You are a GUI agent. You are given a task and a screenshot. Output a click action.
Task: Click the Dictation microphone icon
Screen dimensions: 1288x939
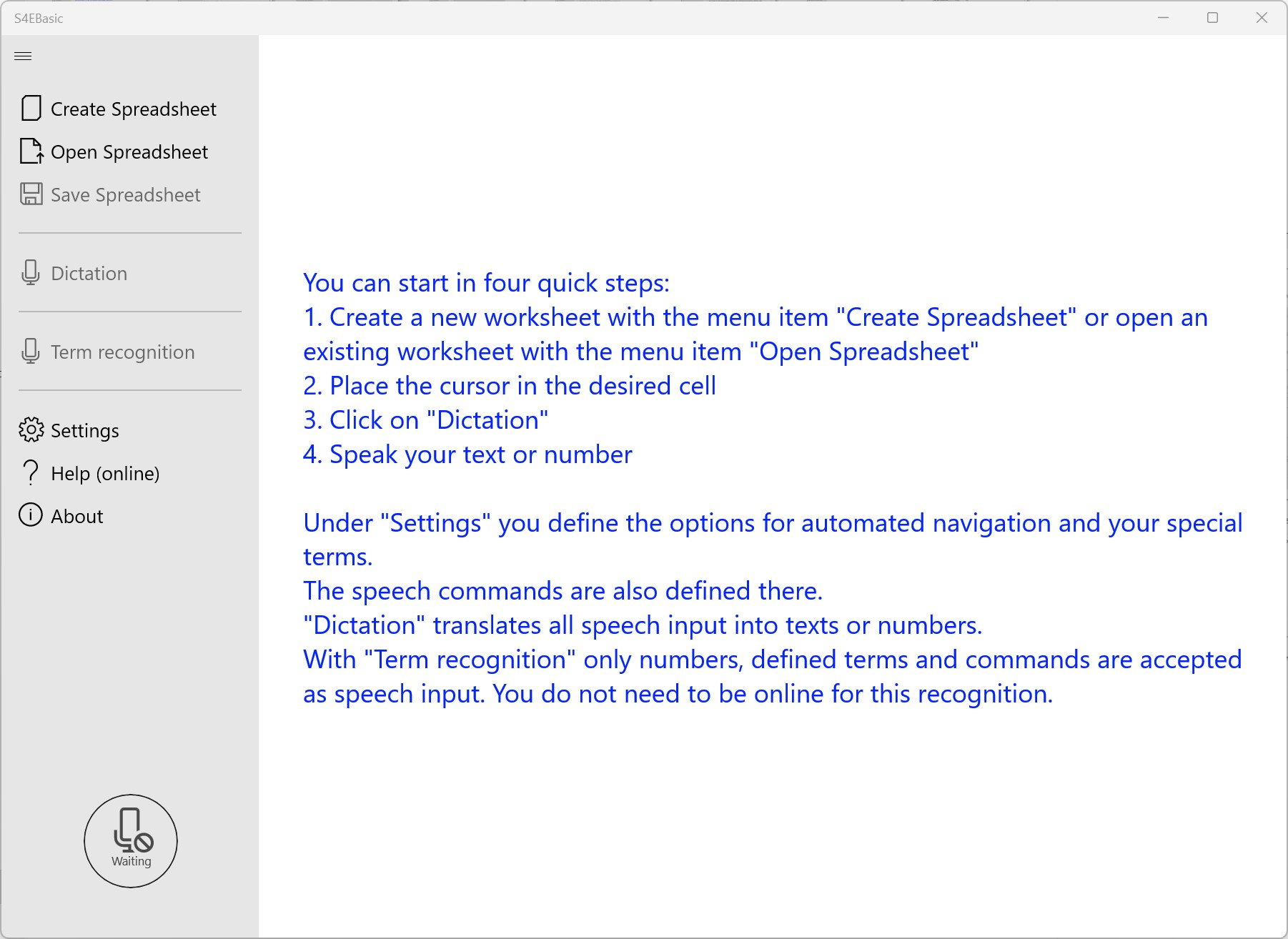click(x=31, y=273)
